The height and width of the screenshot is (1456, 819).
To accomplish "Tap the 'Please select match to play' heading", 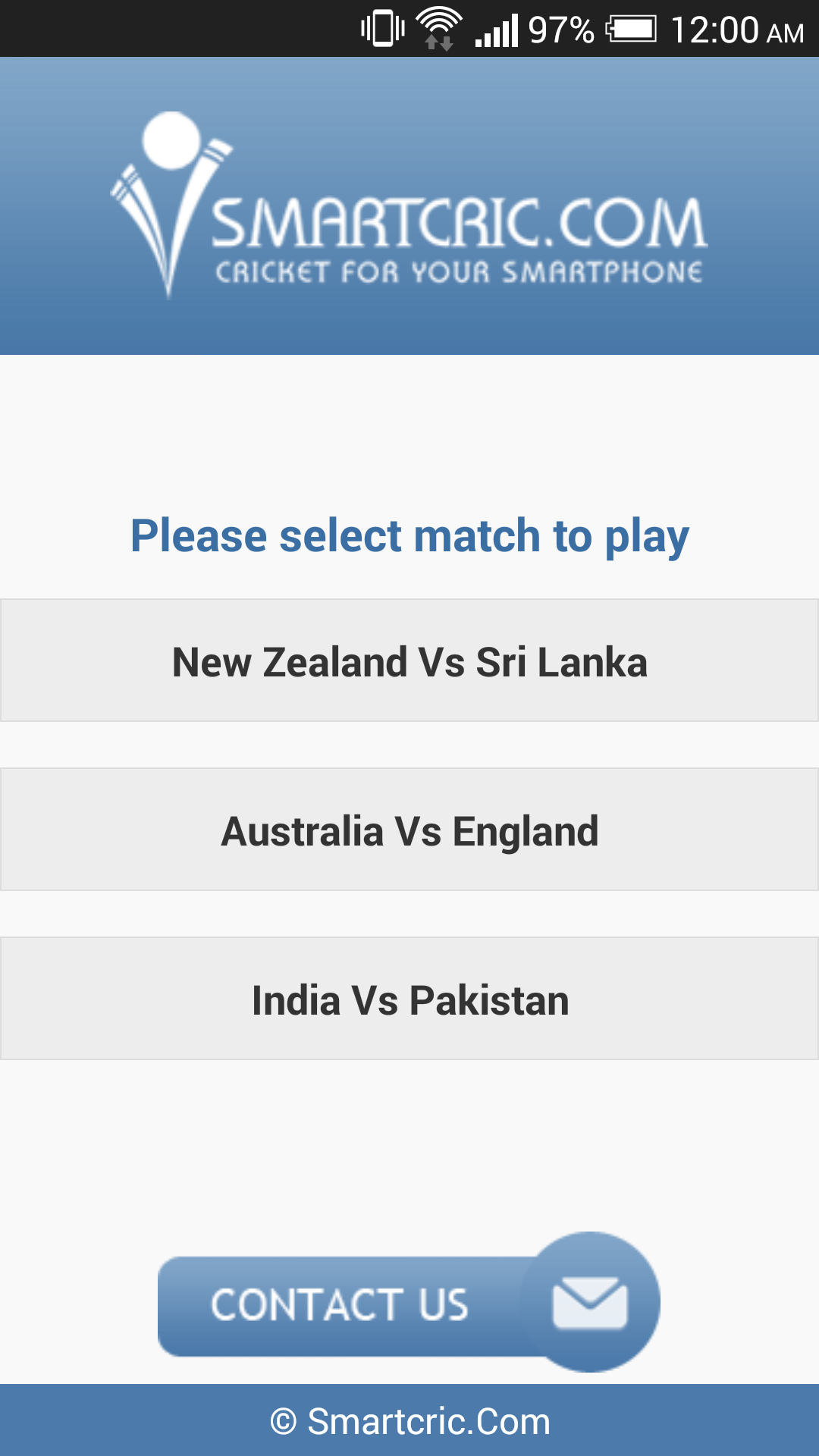I will (x=409, y=535).
